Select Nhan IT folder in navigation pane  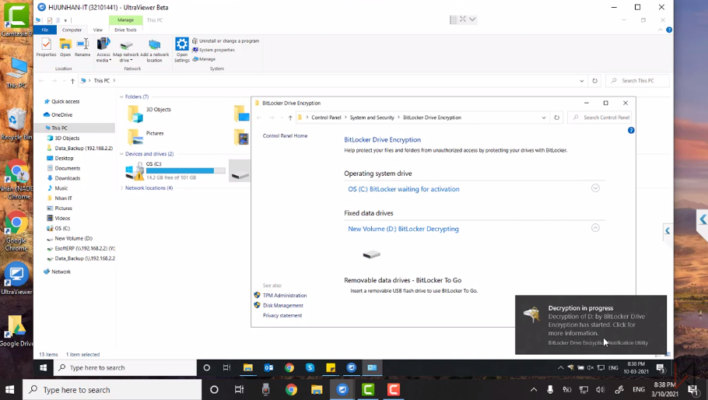pyautogui.click(x=63, y=198)
